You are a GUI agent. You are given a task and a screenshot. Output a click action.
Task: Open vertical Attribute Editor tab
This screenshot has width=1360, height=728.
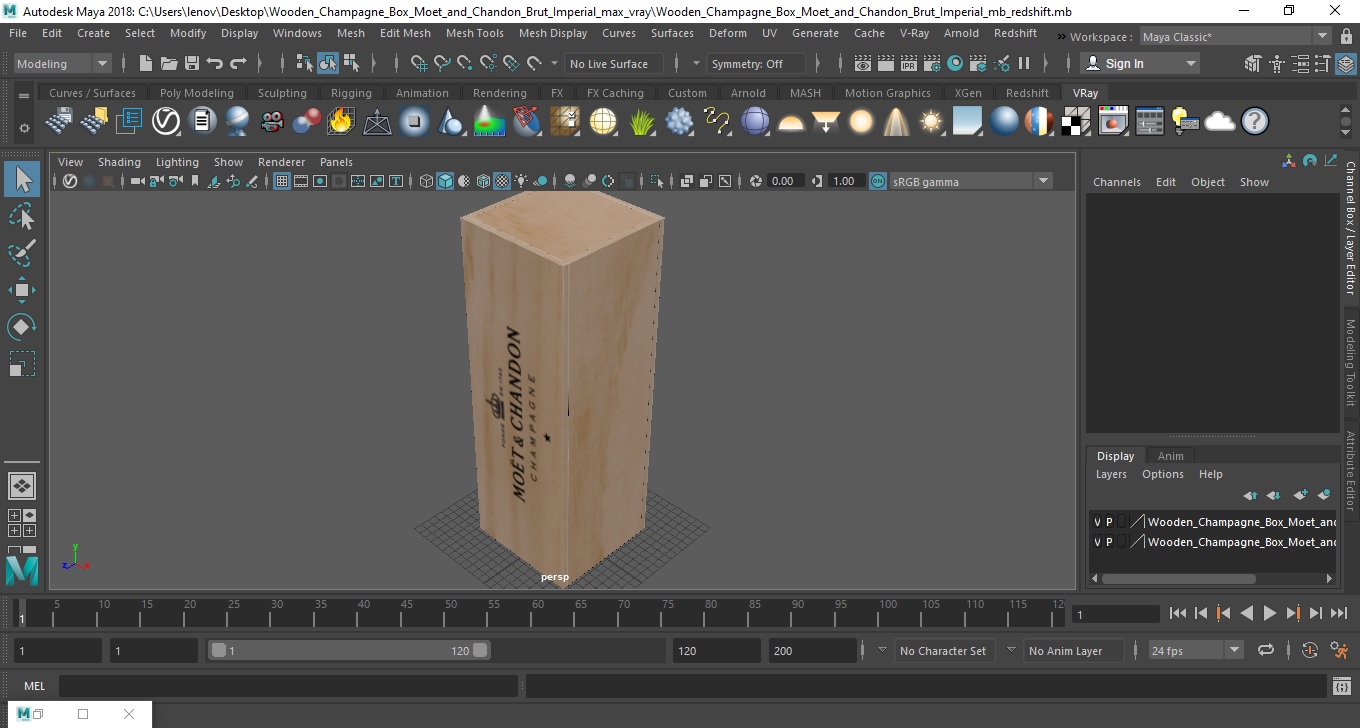click(1350, 470)
